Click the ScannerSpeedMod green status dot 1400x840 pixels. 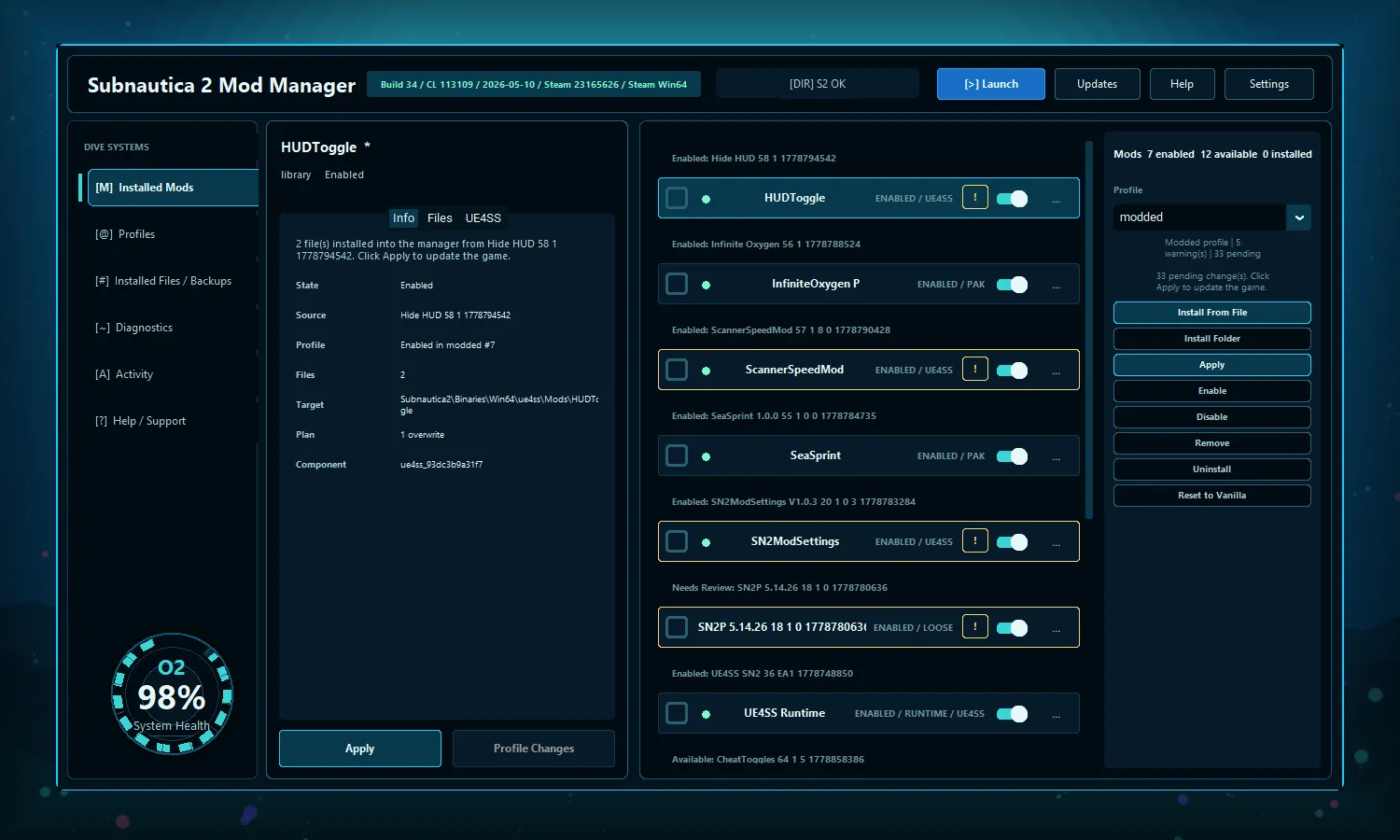(706, 371)
